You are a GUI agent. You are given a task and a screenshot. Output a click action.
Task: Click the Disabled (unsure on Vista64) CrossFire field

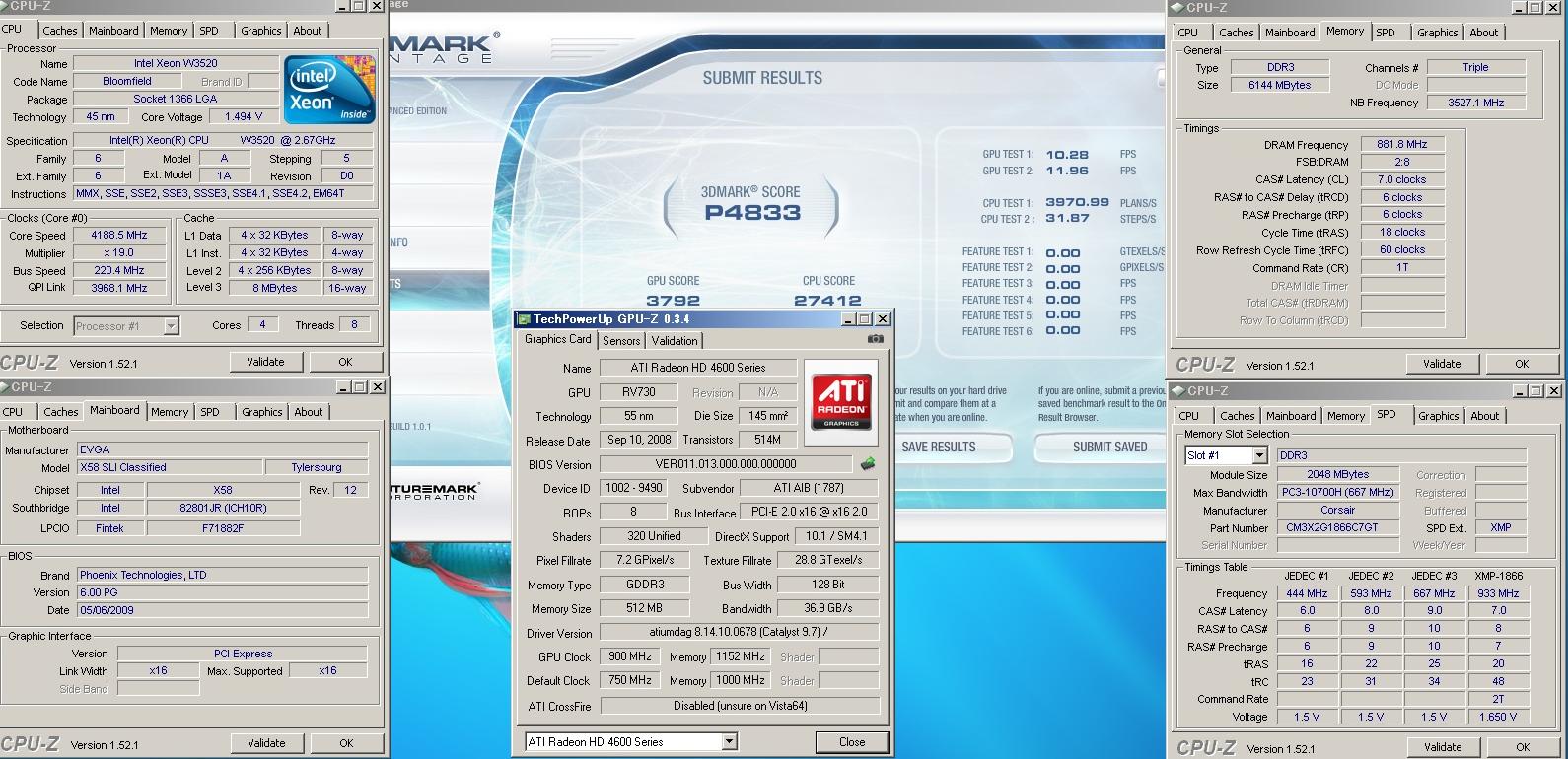[x=740, y=706]
